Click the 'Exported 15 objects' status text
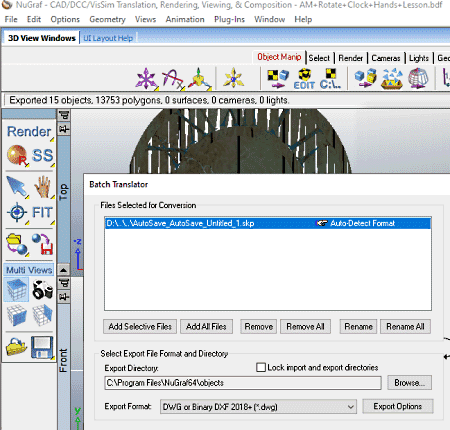Screen dimensions: 450x430 pos(149,100)
